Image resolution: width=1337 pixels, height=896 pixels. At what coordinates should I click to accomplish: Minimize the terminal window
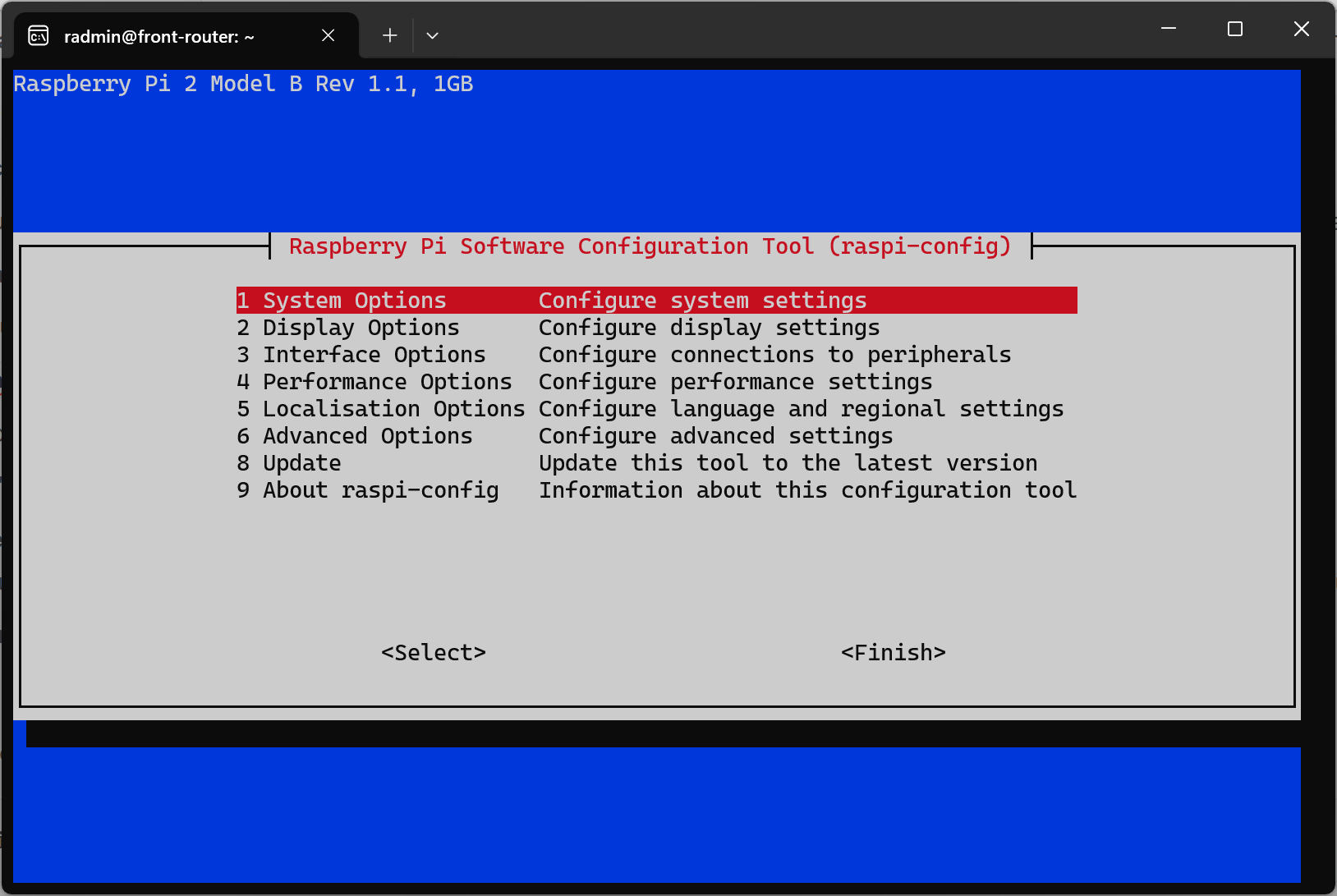1169,29
